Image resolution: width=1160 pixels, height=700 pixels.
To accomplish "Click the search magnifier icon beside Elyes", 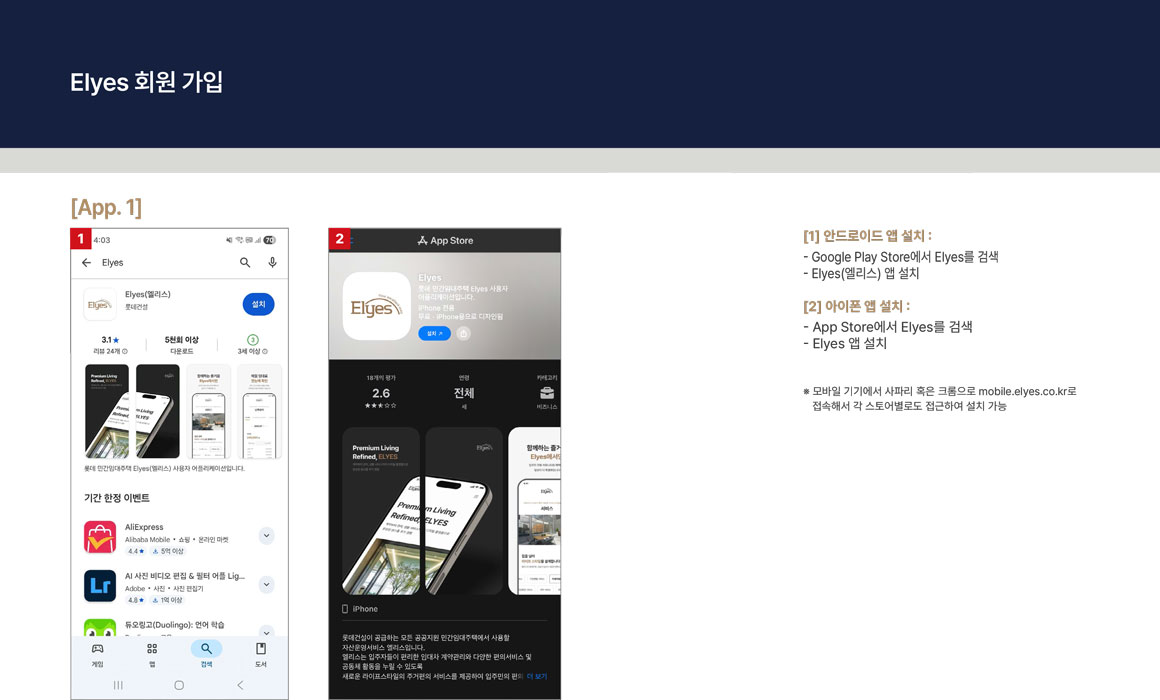I will point(245,263).
